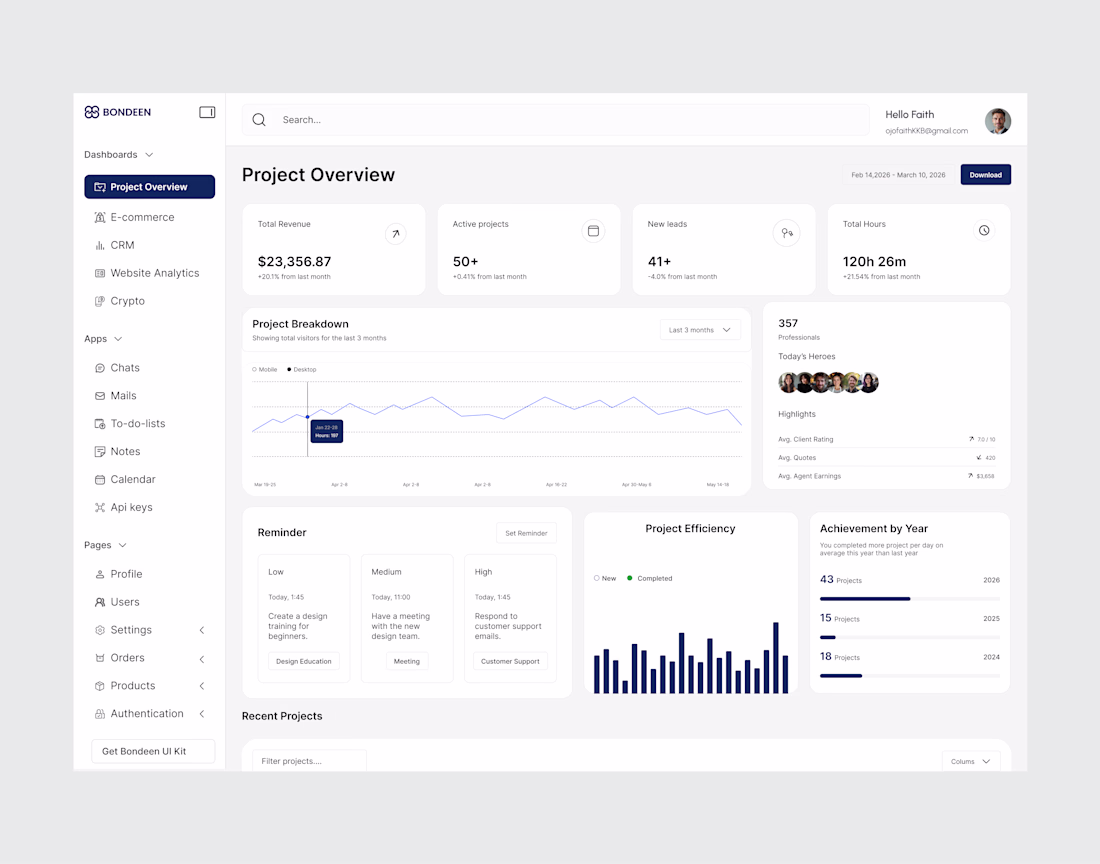
Task: Click the Profile person icon
Action: pos(100,574)
